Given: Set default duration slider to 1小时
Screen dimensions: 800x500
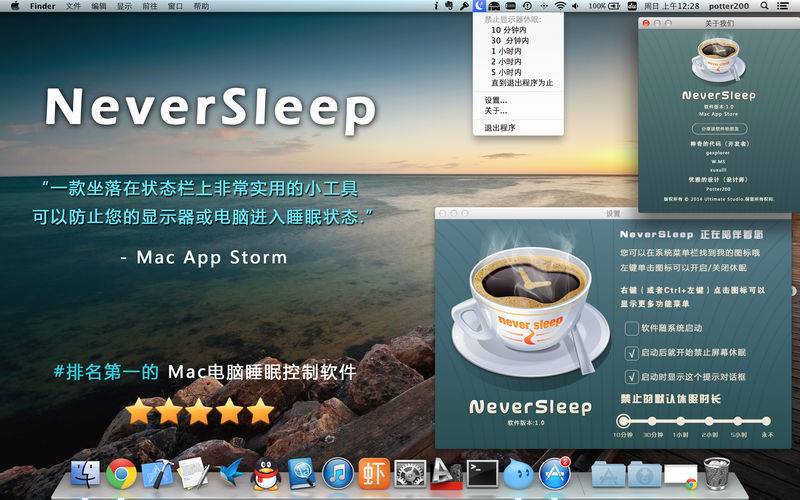Looking at the screenshot, I should pyautogui.click(x=681, y=421).
